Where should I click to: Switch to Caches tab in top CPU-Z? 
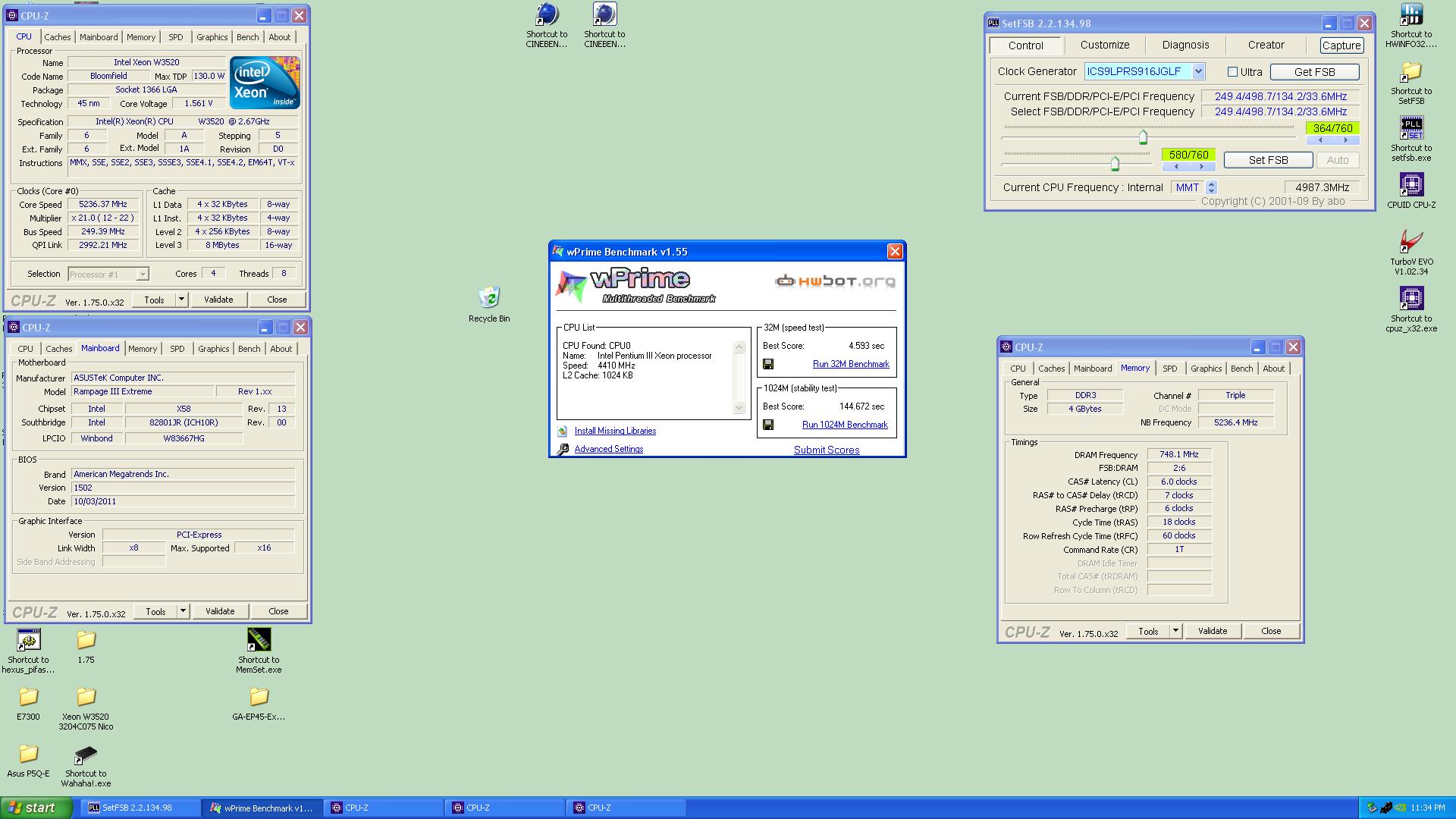(57, 37)
